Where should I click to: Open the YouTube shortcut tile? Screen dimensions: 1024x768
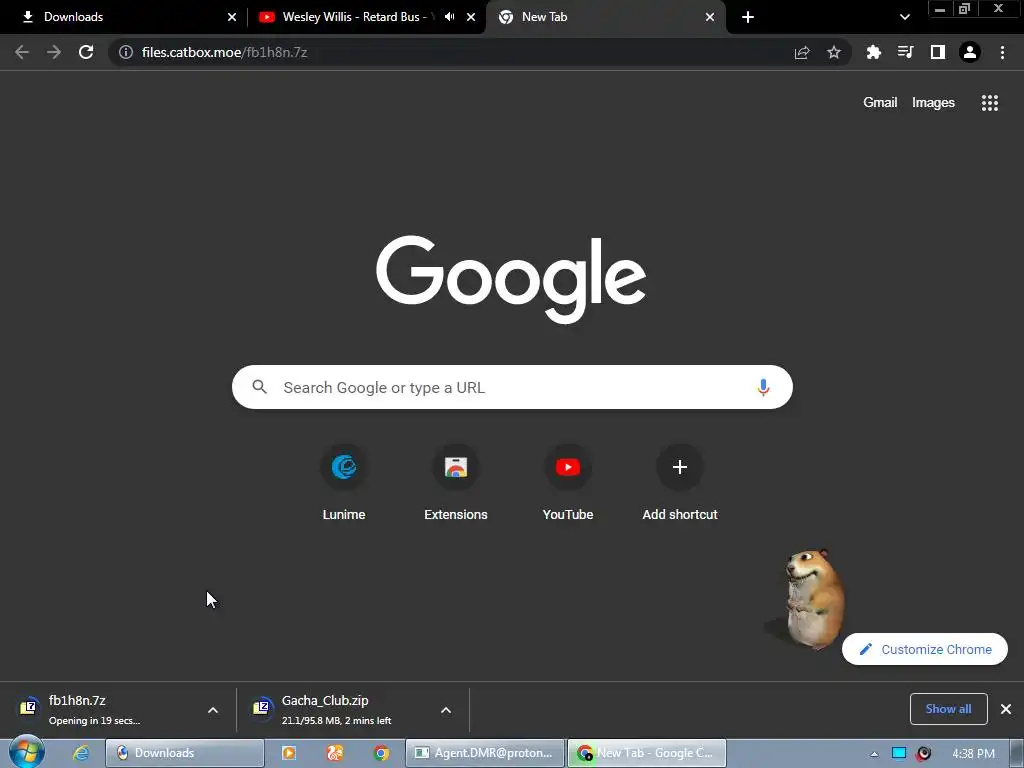(x=568, y=483)
